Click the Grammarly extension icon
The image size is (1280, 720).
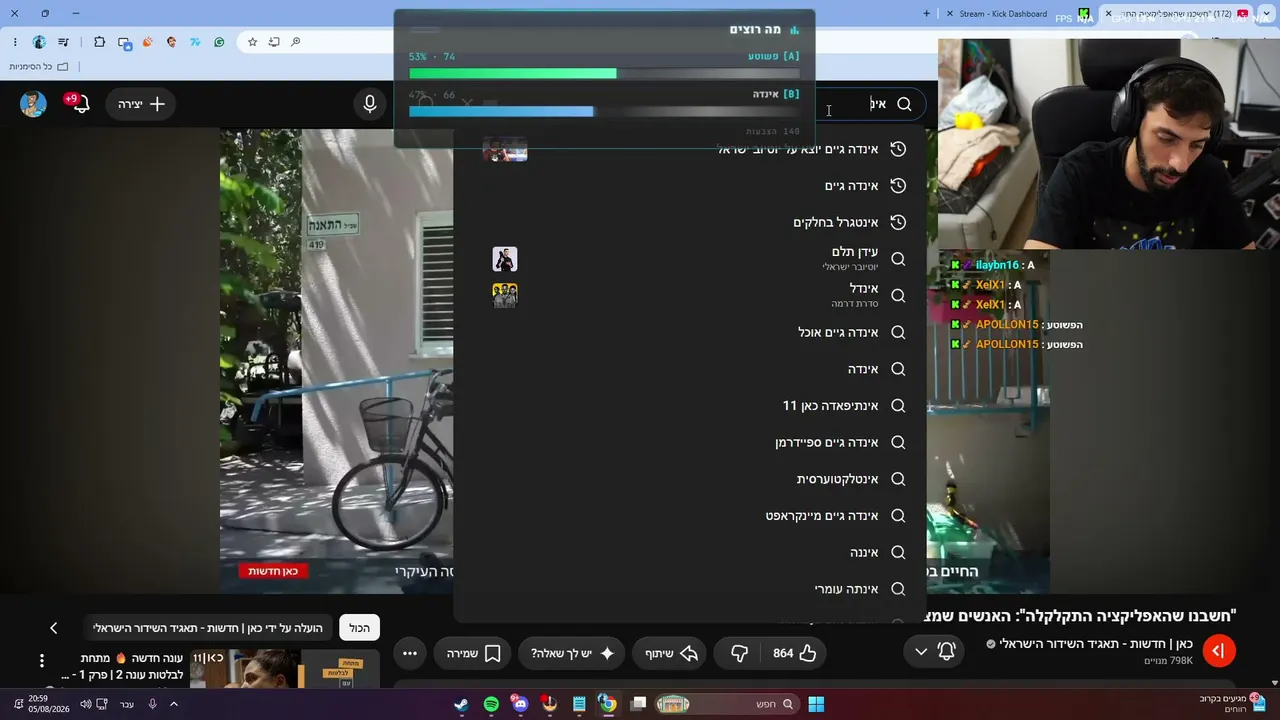point(219,42)
